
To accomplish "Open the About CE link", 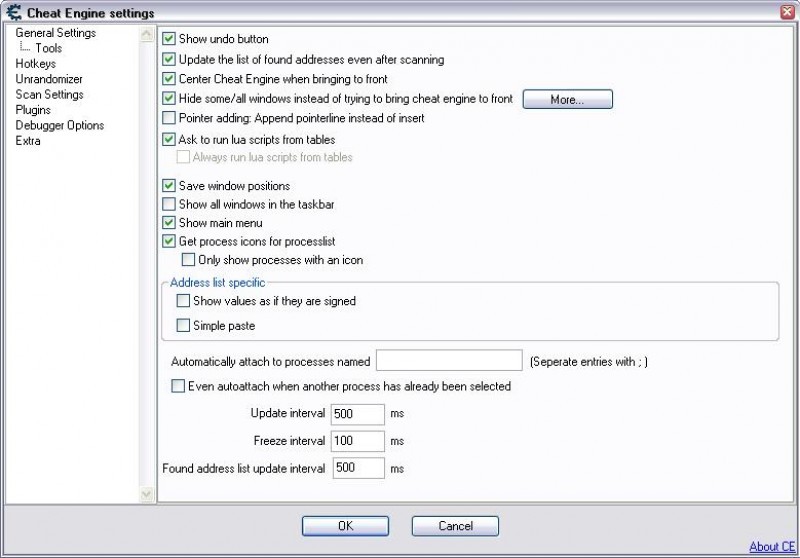I will 772,547.
